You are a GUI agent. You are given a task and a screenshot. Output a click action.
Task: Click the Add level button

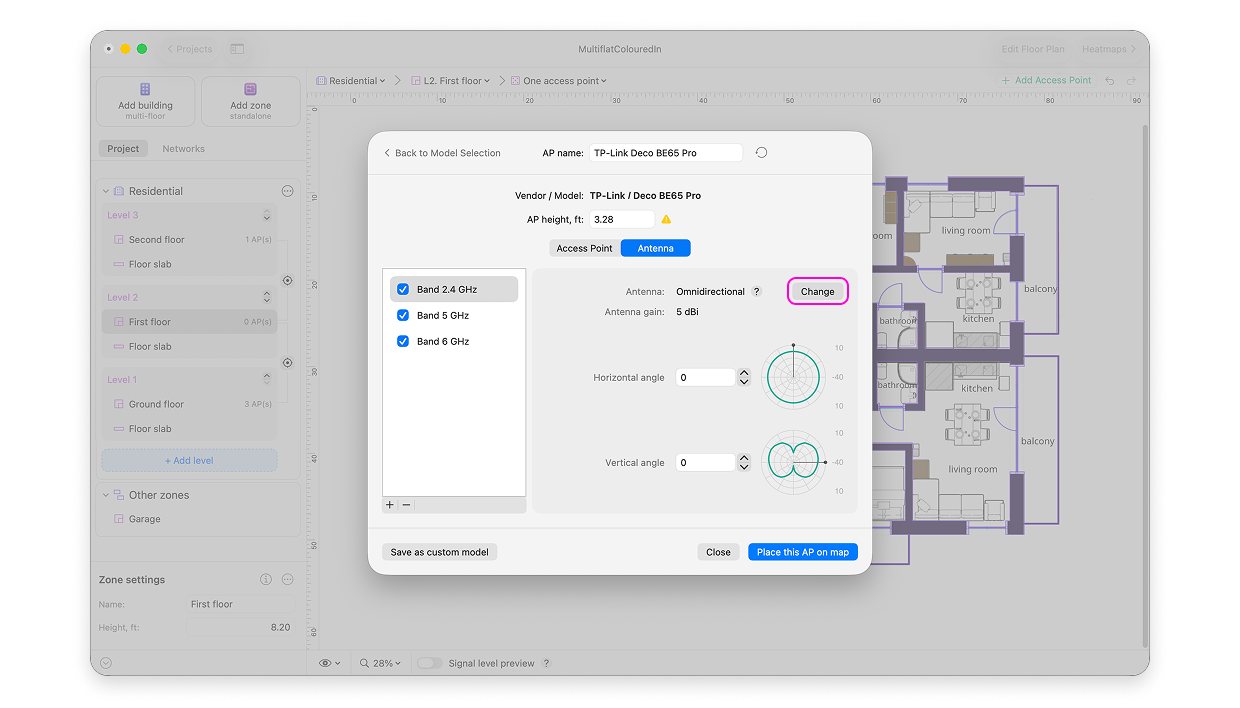189,461
